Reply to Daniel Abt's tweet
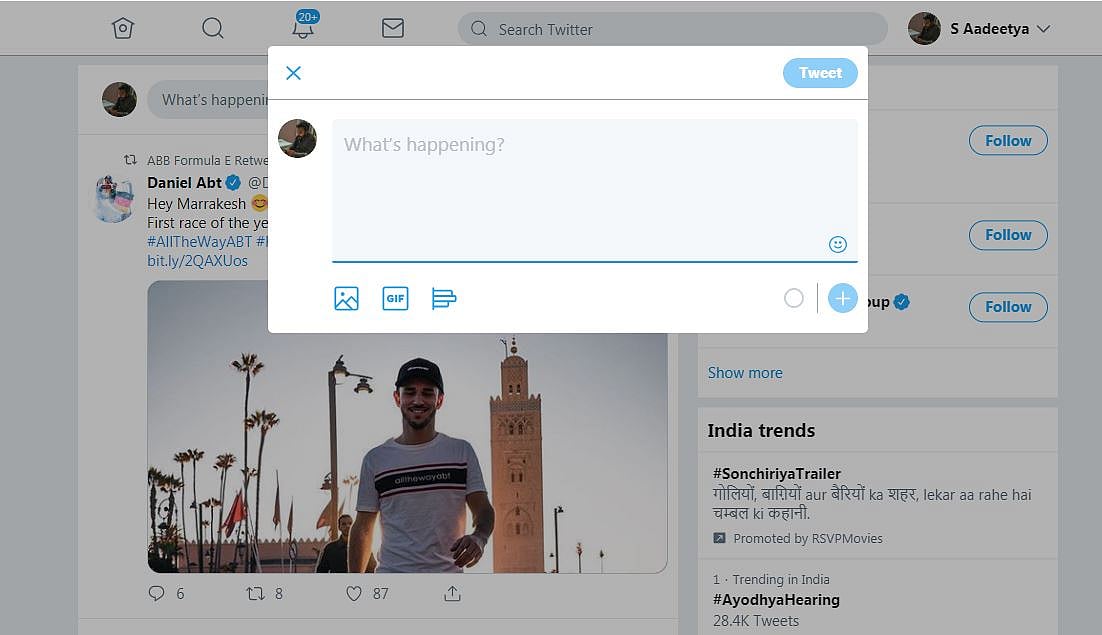The height and width of the screenshot is (635, 1102). (156, 593)
